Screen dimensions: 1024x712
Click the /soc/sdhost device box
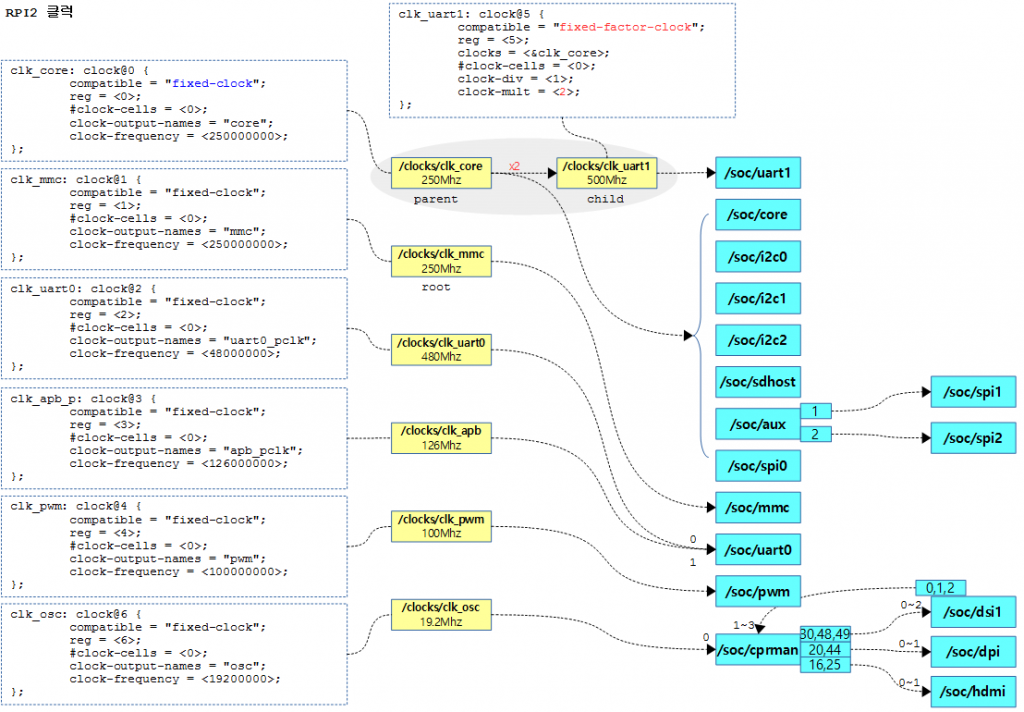coord(758,382)
